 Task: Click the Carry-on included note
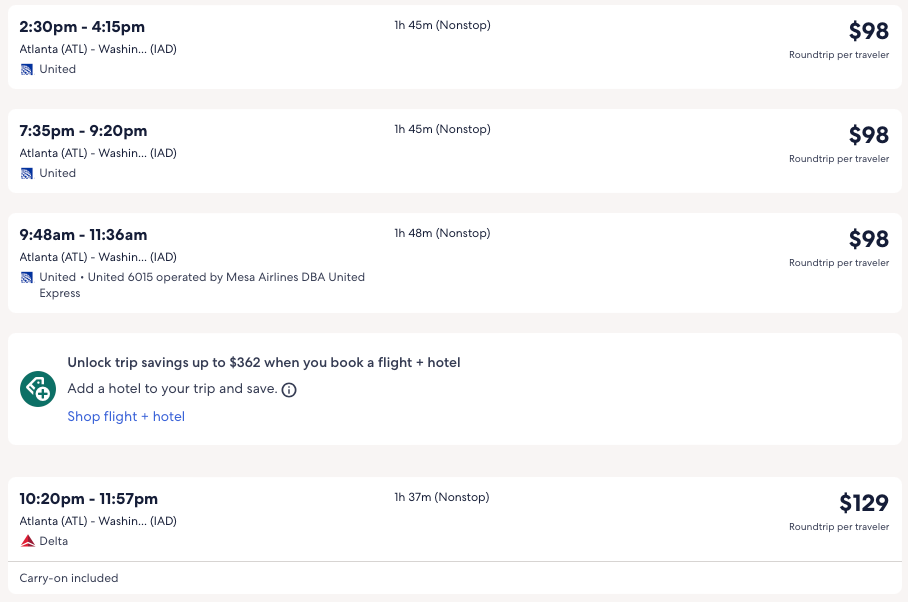point(69,578)
